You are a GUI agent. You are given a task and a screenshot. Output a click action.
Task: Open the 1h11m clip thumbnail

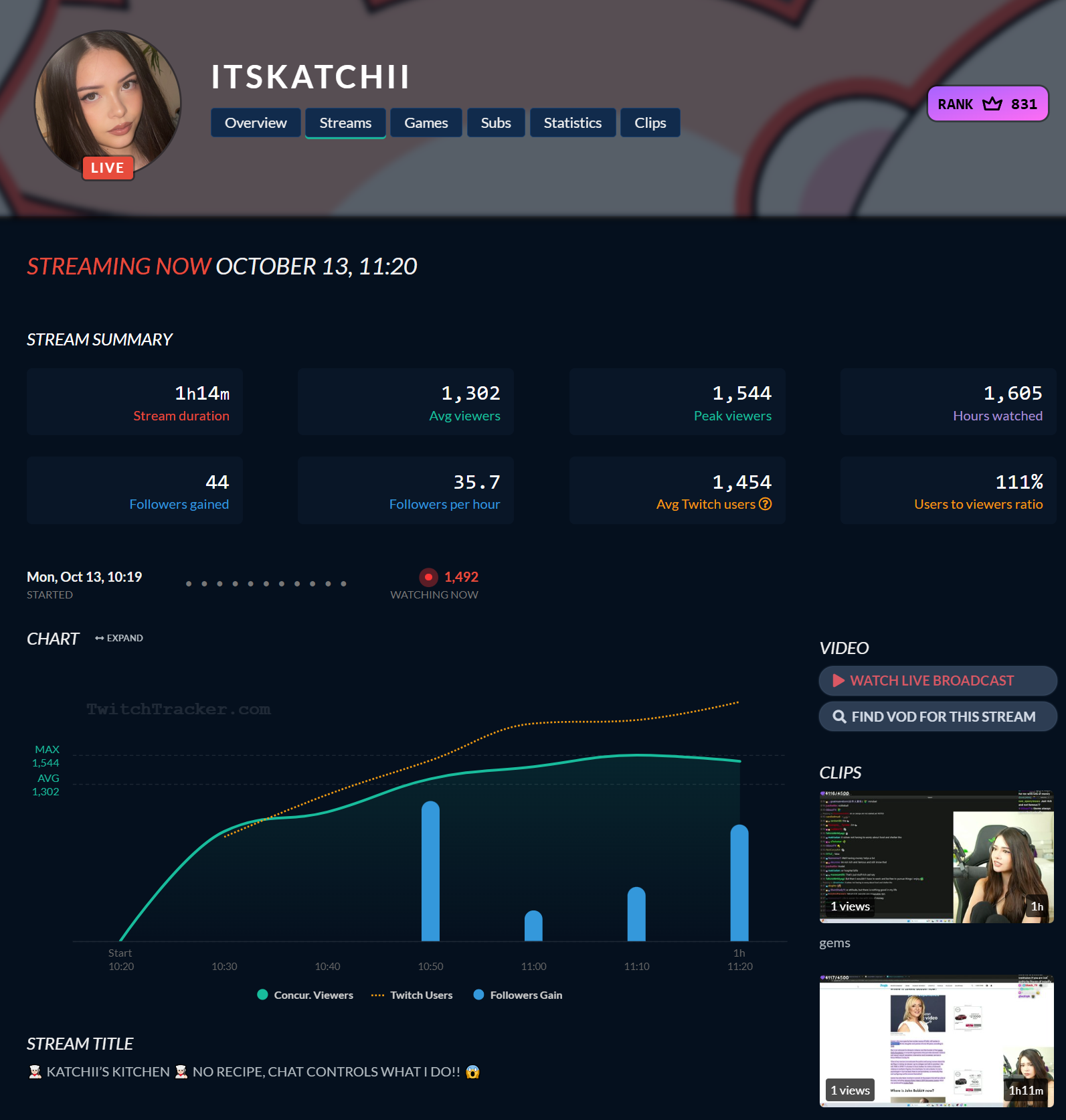pos(937,1040)
